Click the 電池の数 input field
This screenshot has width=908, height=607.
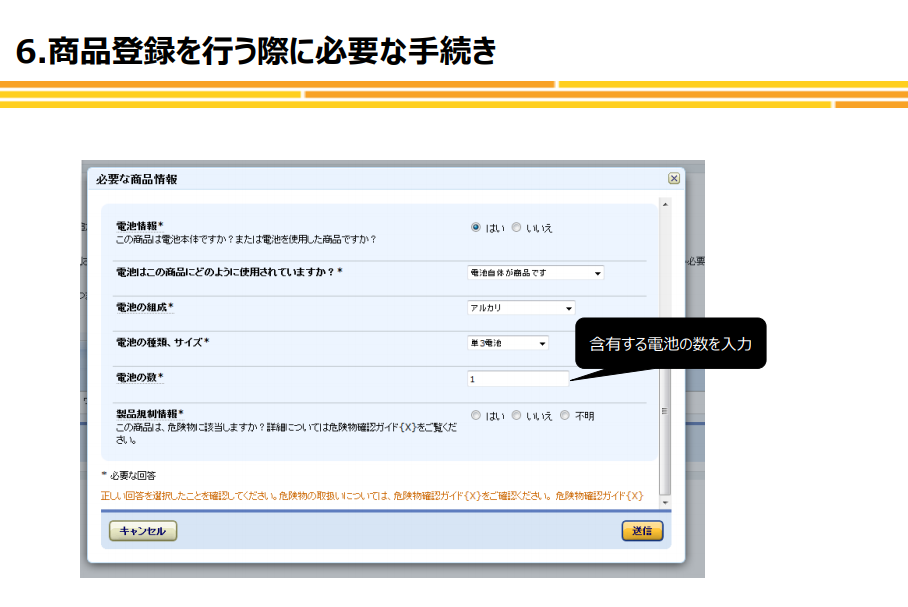(517, 378)
